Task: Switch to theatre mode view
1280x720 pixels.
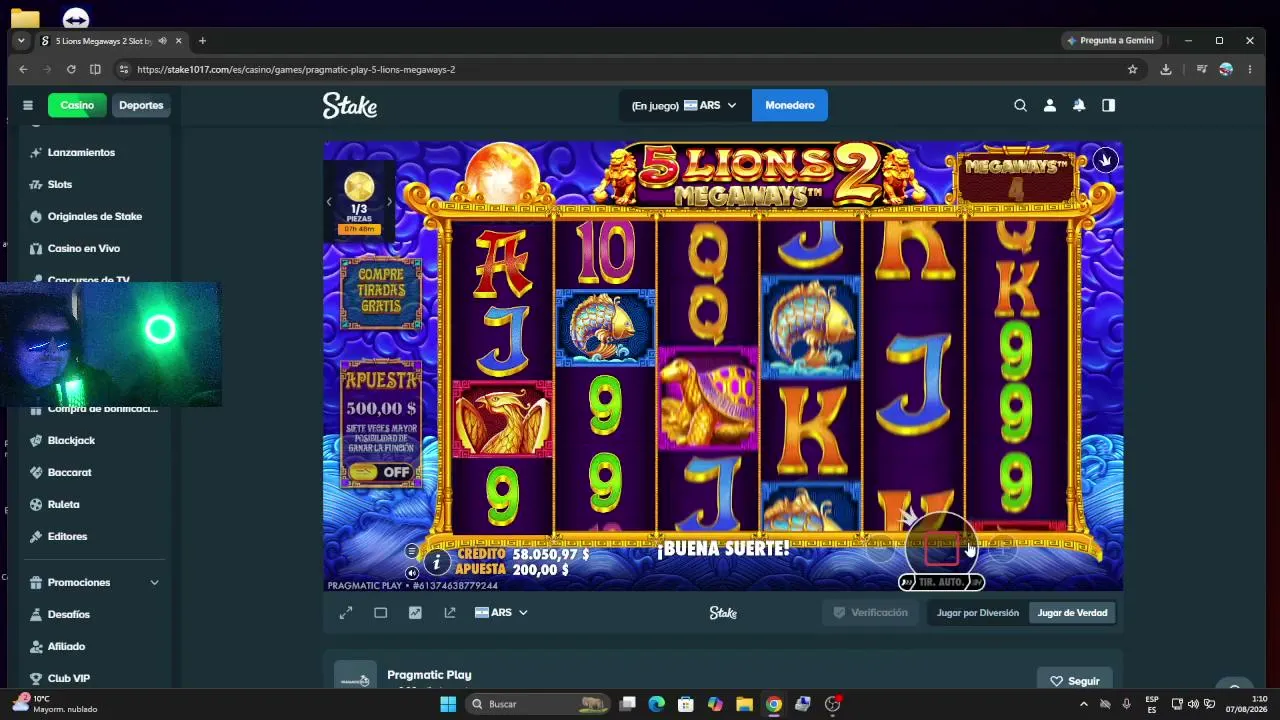Action: 381,613
